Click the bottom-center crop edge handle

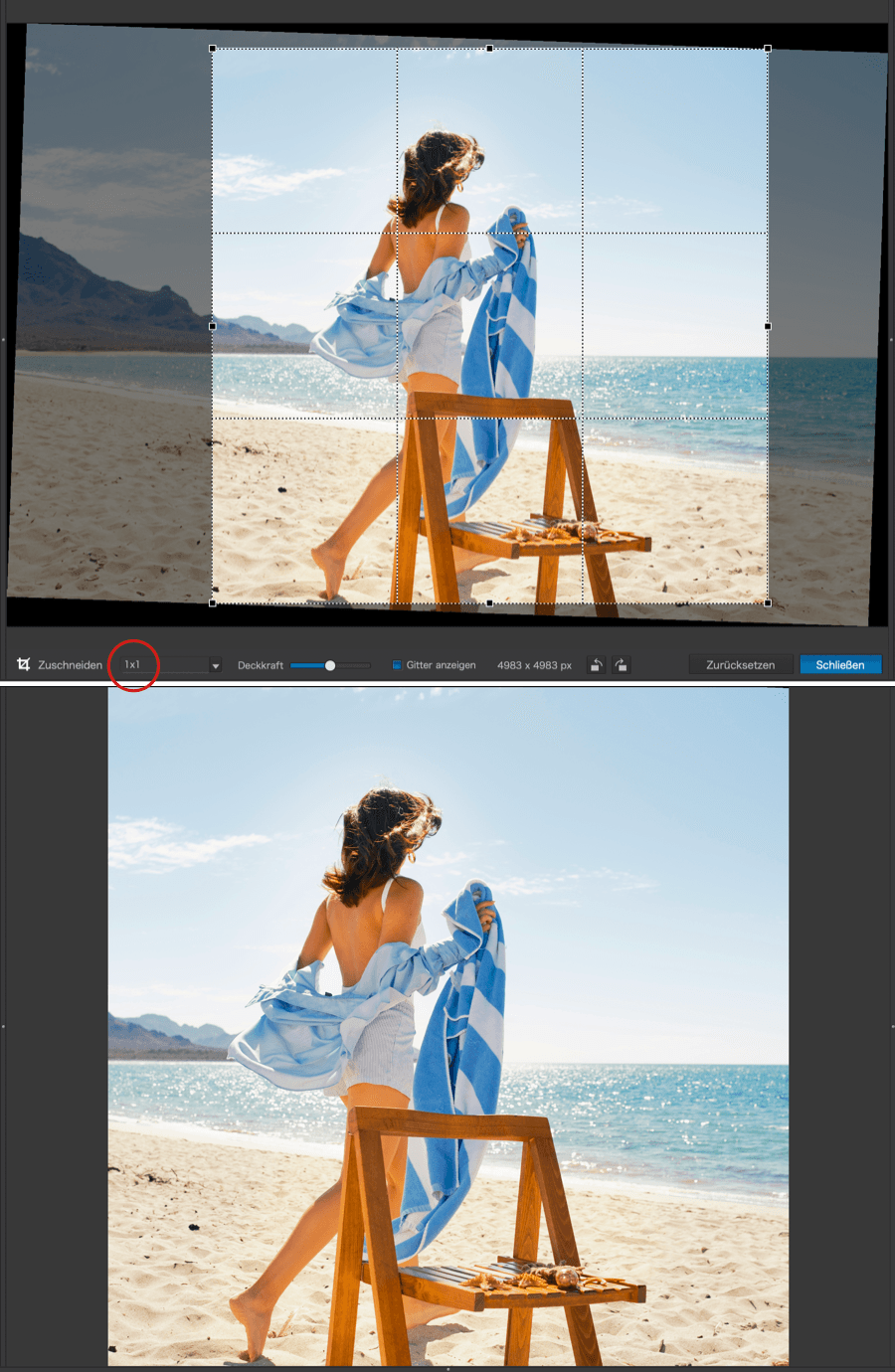tap(489, 602)
